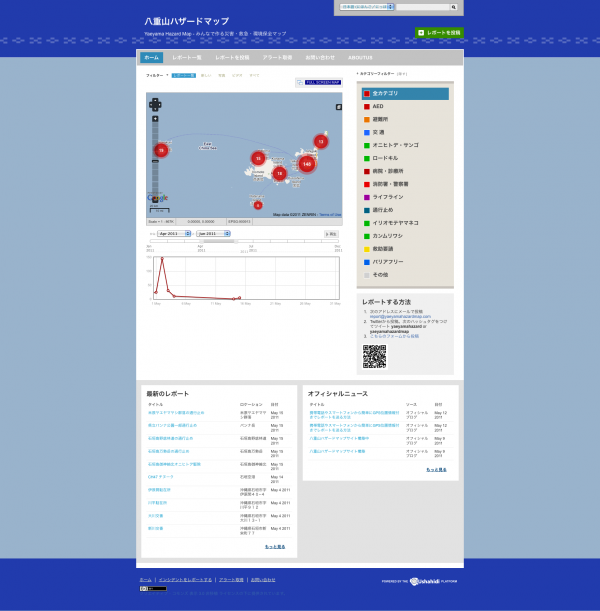The width and height of the screenshot is (600, 611).
Task: Click the map zoom level slider handle
Action: coord(155,161)
